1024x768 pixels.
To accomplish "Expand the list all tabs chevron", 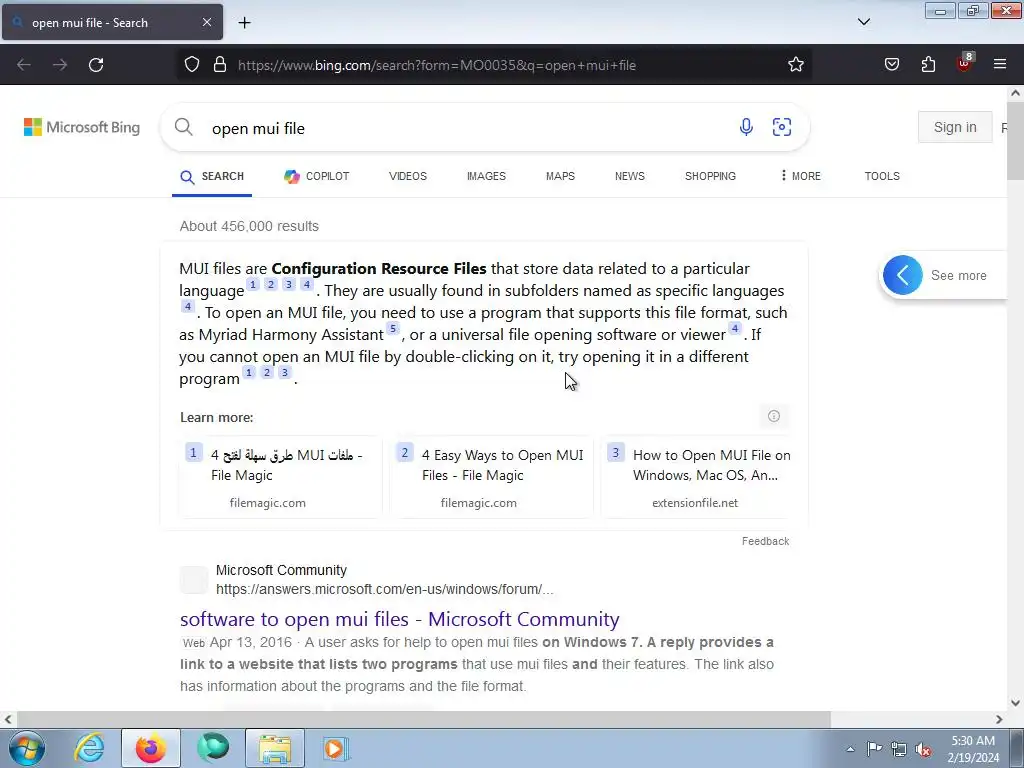I will coord(863,22).
